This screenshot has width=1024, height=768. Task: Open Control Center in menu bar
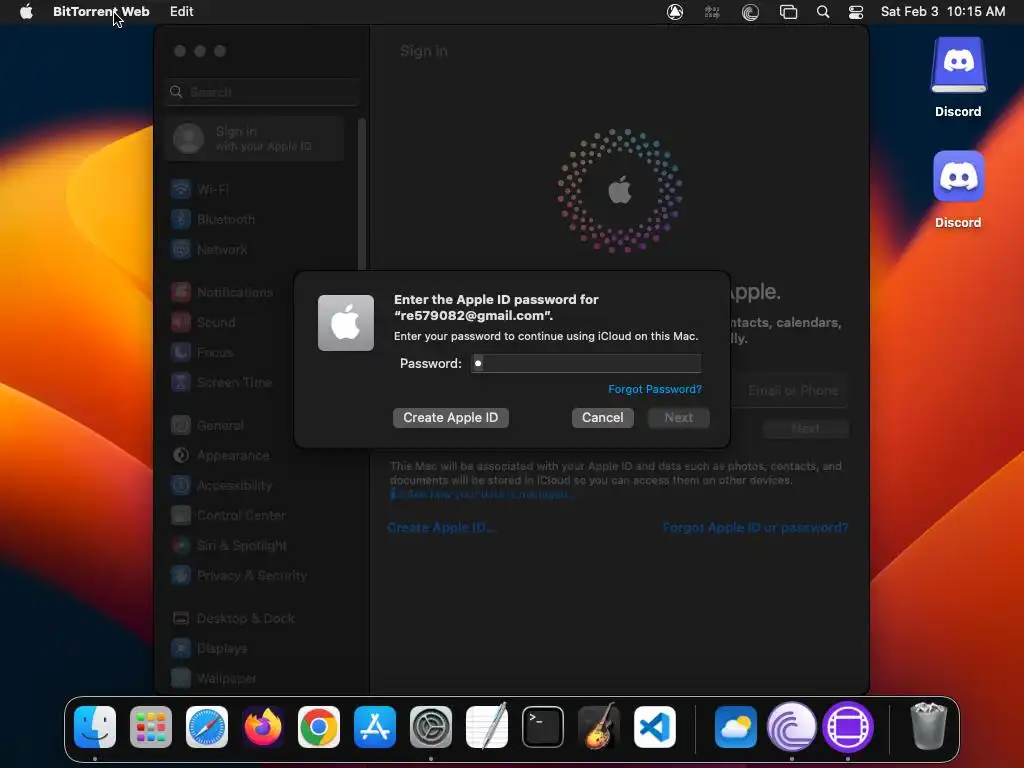856,12
